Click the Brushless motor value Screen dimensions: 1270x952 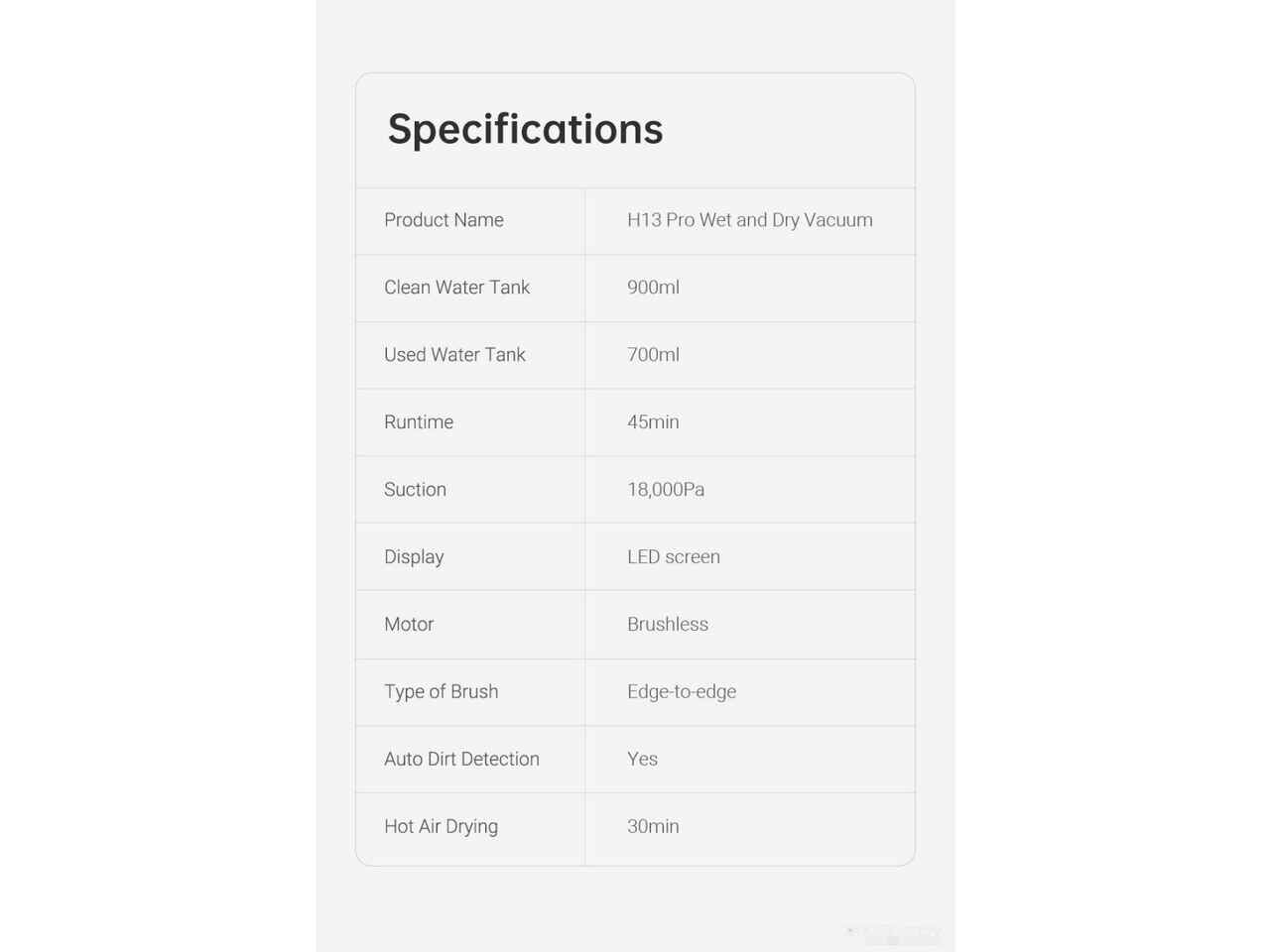click(668, 625)
